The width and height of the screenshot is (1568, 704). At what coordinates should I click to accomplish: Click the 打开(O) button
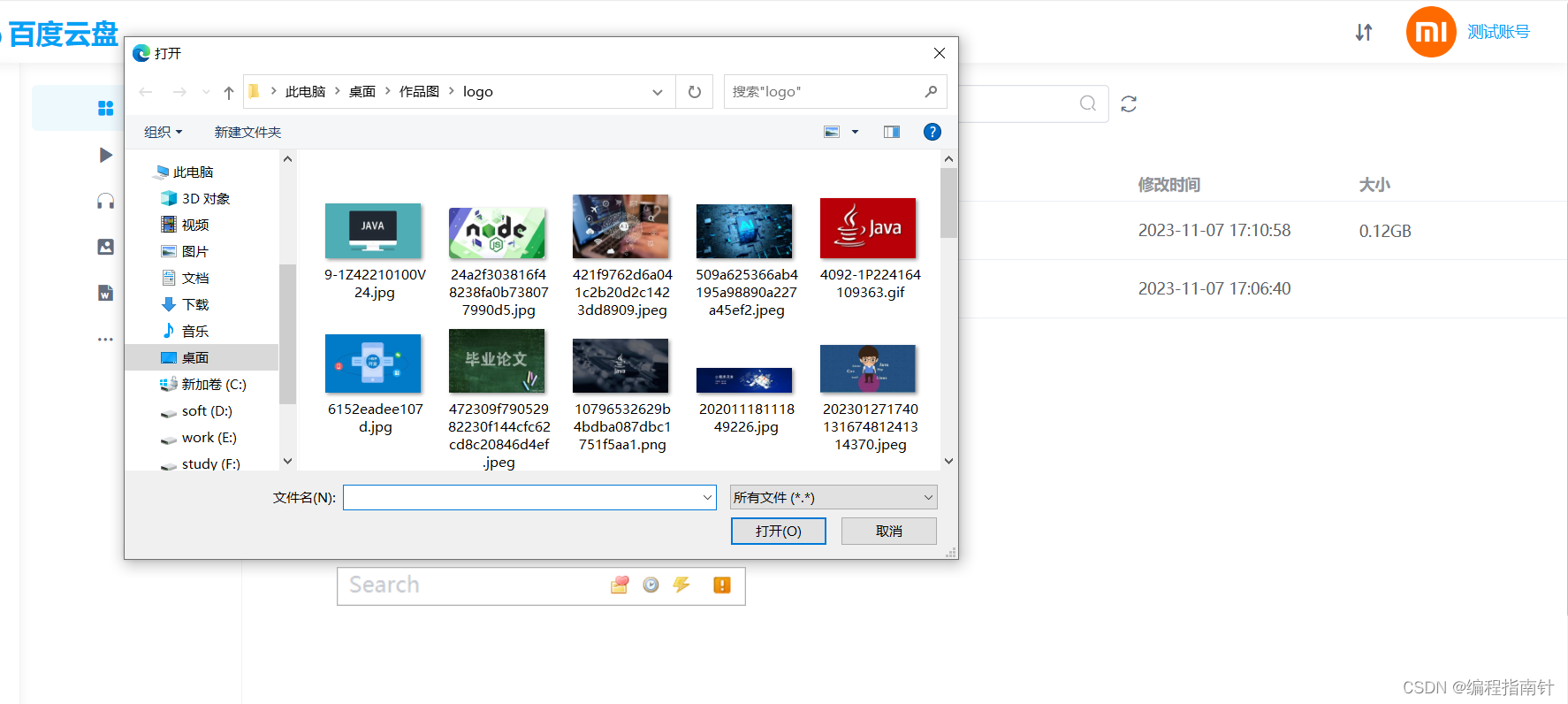coord(779,531)
